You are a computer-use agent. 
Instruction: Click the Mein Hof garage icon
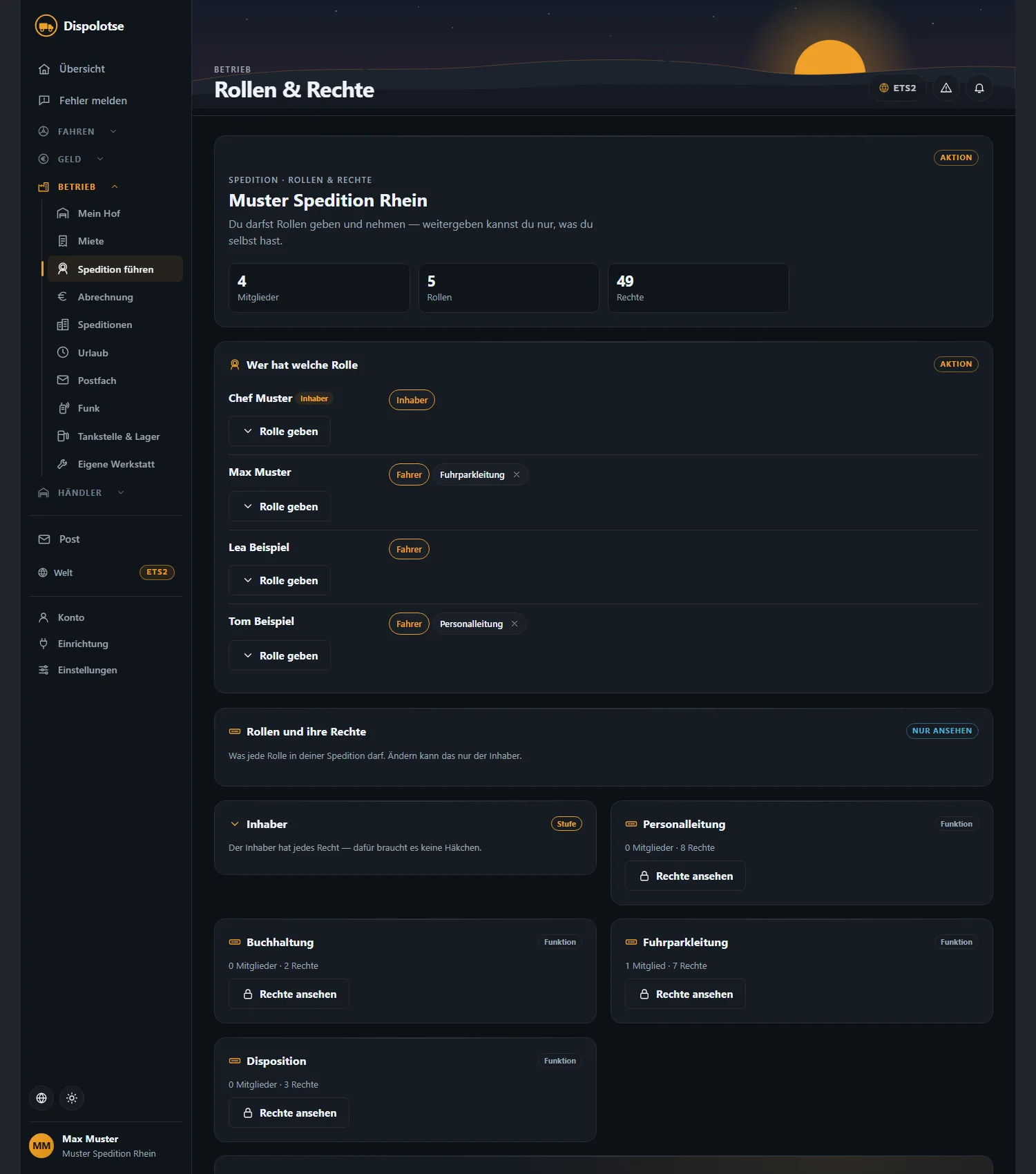pyautogui.click(x=63, y=213)
